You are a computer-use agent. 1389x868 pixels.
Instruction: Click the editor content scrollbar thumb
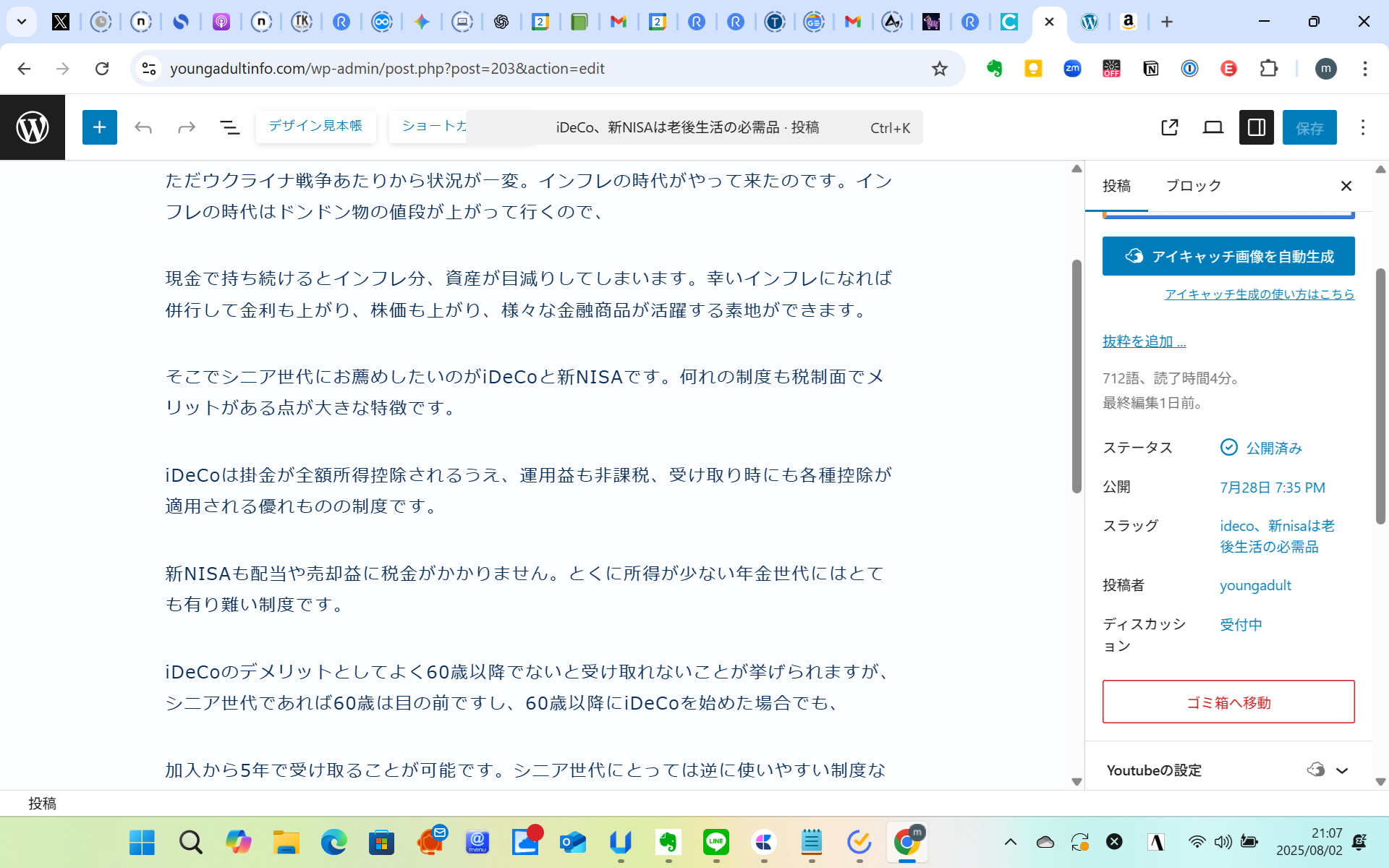point(1076,376)
